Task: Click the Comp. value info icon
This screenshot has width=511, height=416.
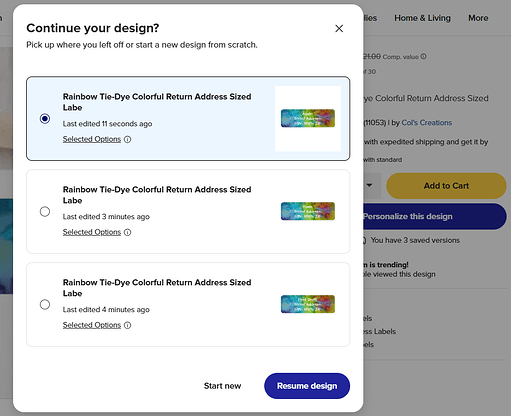Action: (x=423, y=56)
